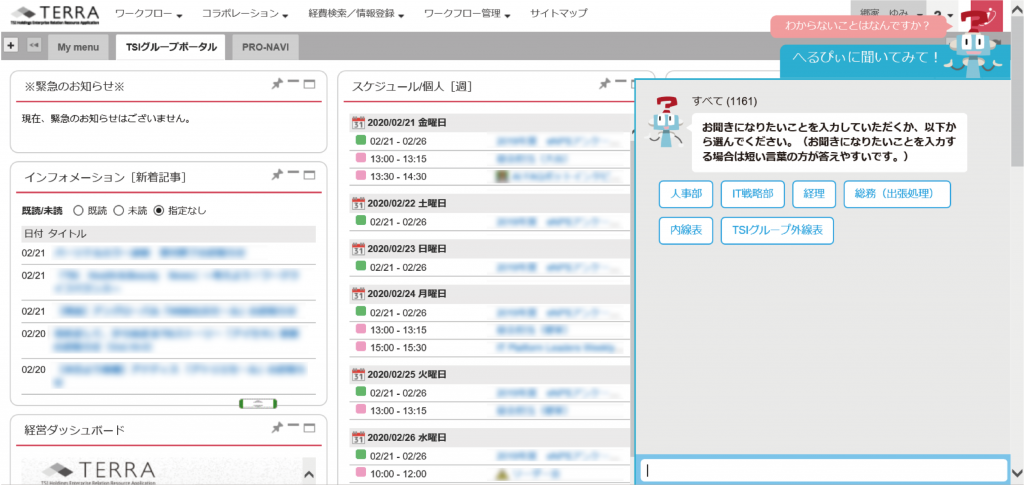Click the calendar icon for 2020/02/21
The width and height of the screenshot is (1024, 485).
pos(357,122)
